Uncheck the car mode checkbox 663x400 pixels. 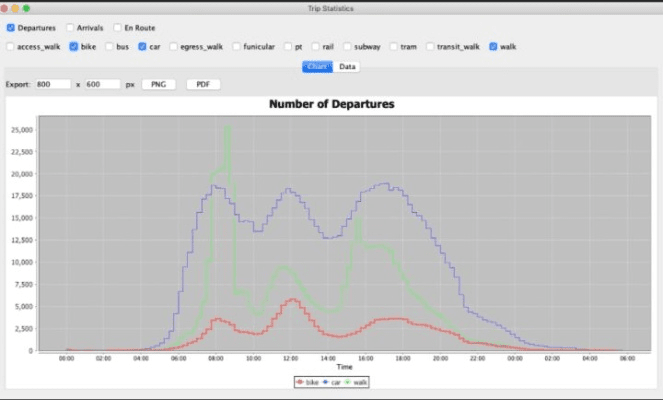[x=142, y=46]
